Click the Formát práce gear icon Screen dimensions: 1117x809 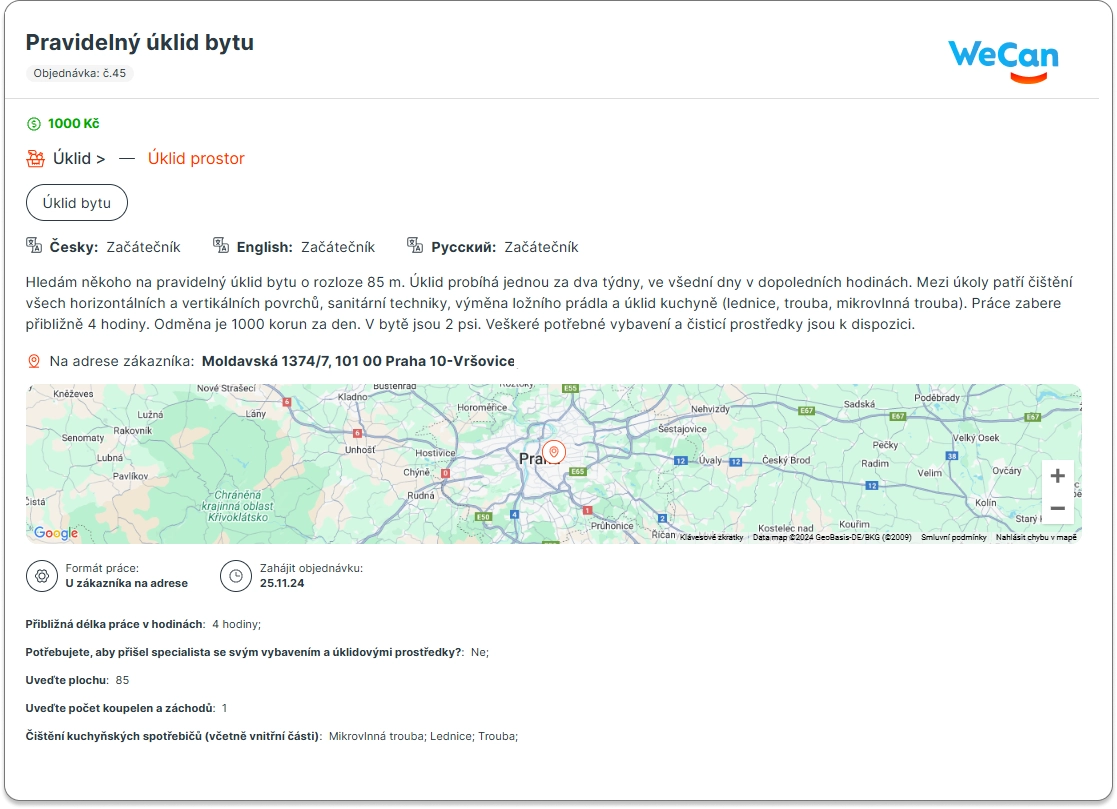(x=41, y=576)
